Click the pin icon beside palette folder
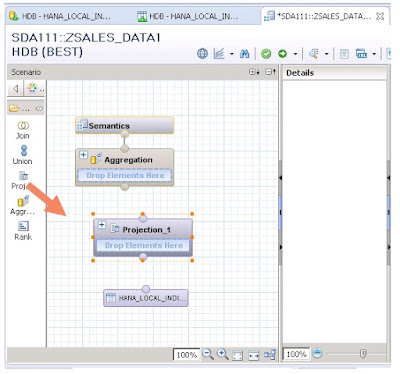Screen dimensions: 400x374 point(39,108)
